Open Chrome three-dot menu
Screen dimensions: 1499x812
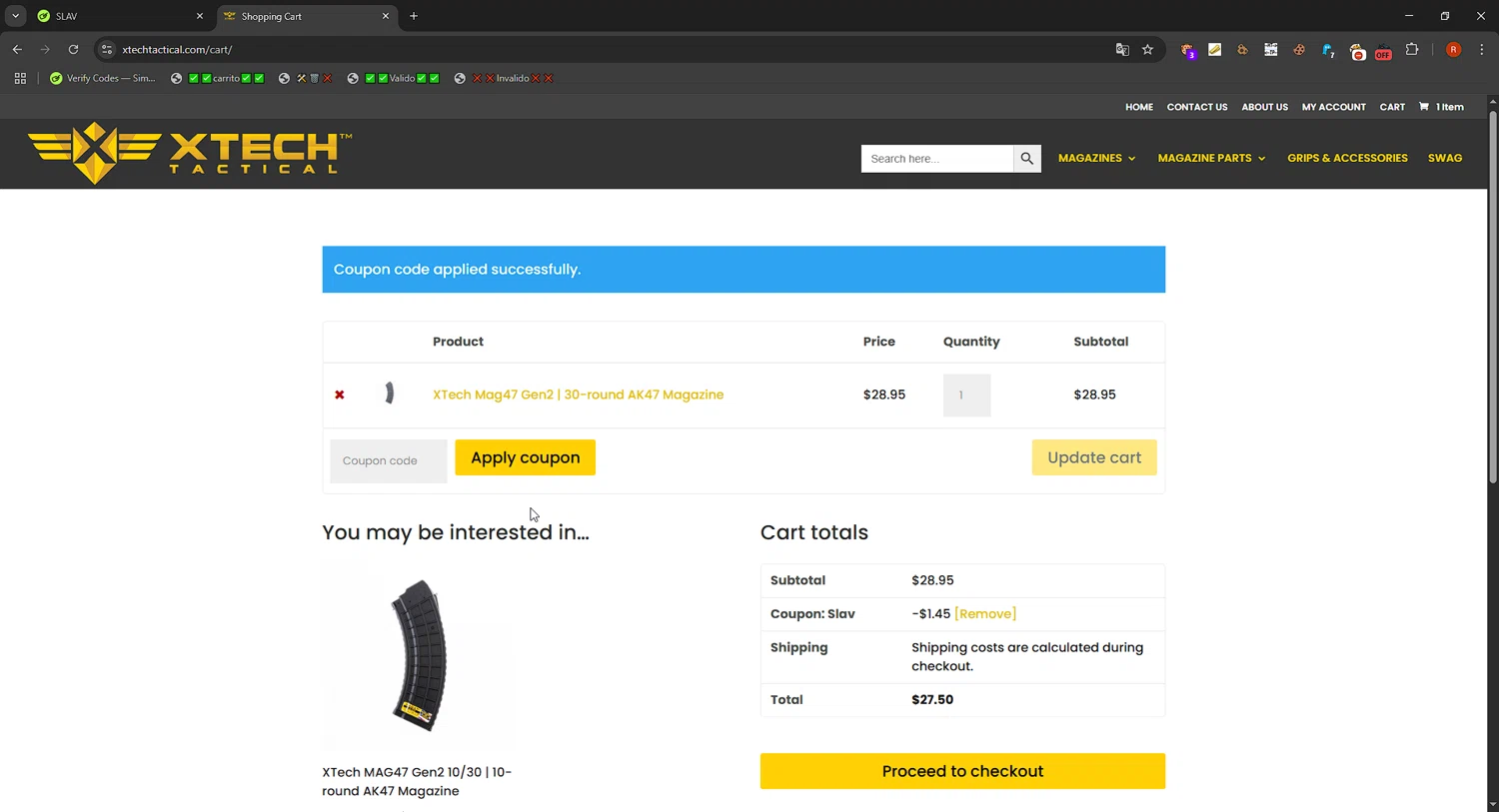1482,49
